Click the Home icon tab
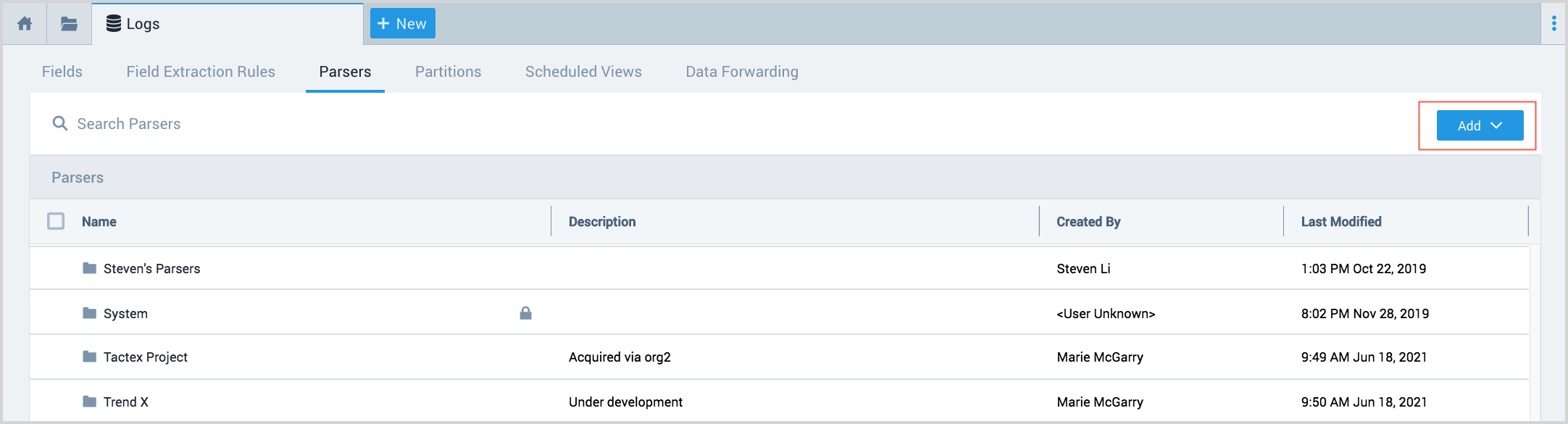1568x424 pixels. click(x=25, y=24)
